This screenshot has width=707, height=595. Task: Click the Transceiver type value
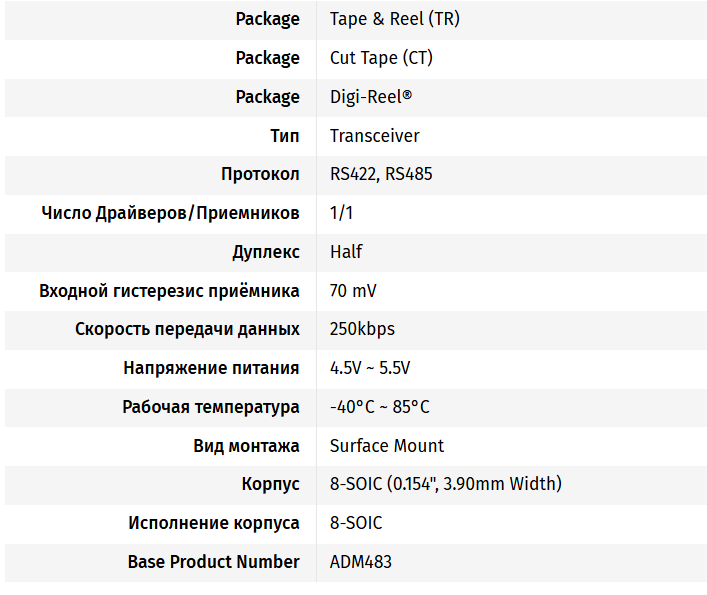(374, 136)
